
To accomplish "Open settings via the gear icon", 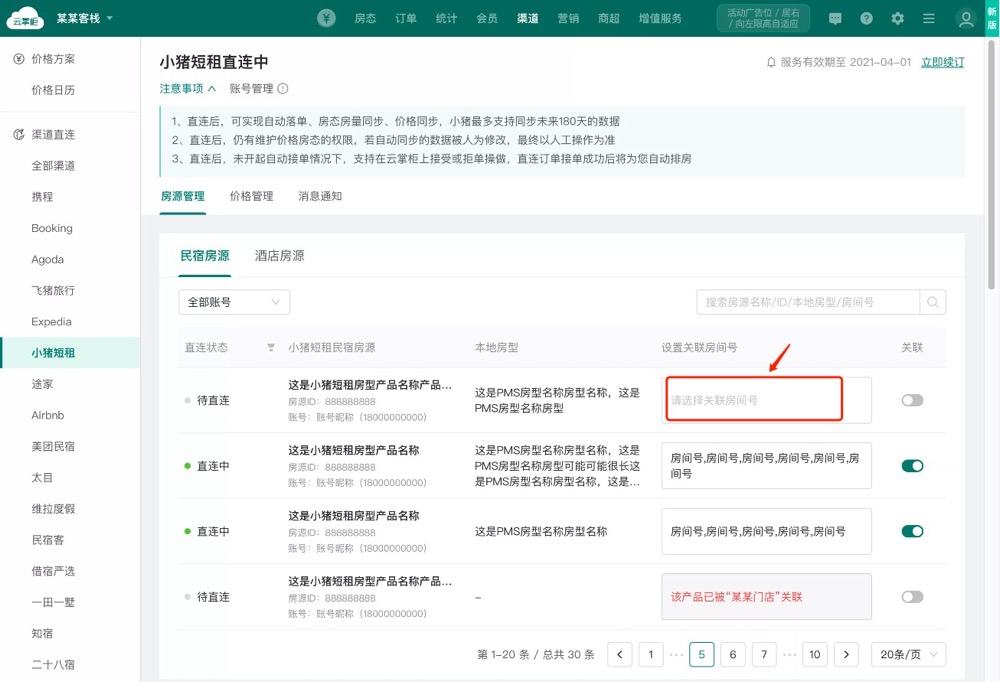I will tap(897, 19).
